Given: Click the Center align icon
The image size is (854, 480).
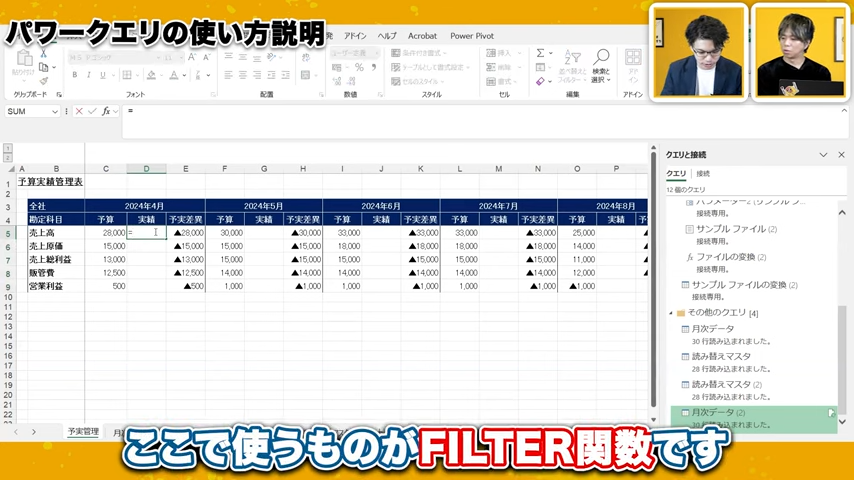Looking at the screenshot, I should tap(243, 75).
